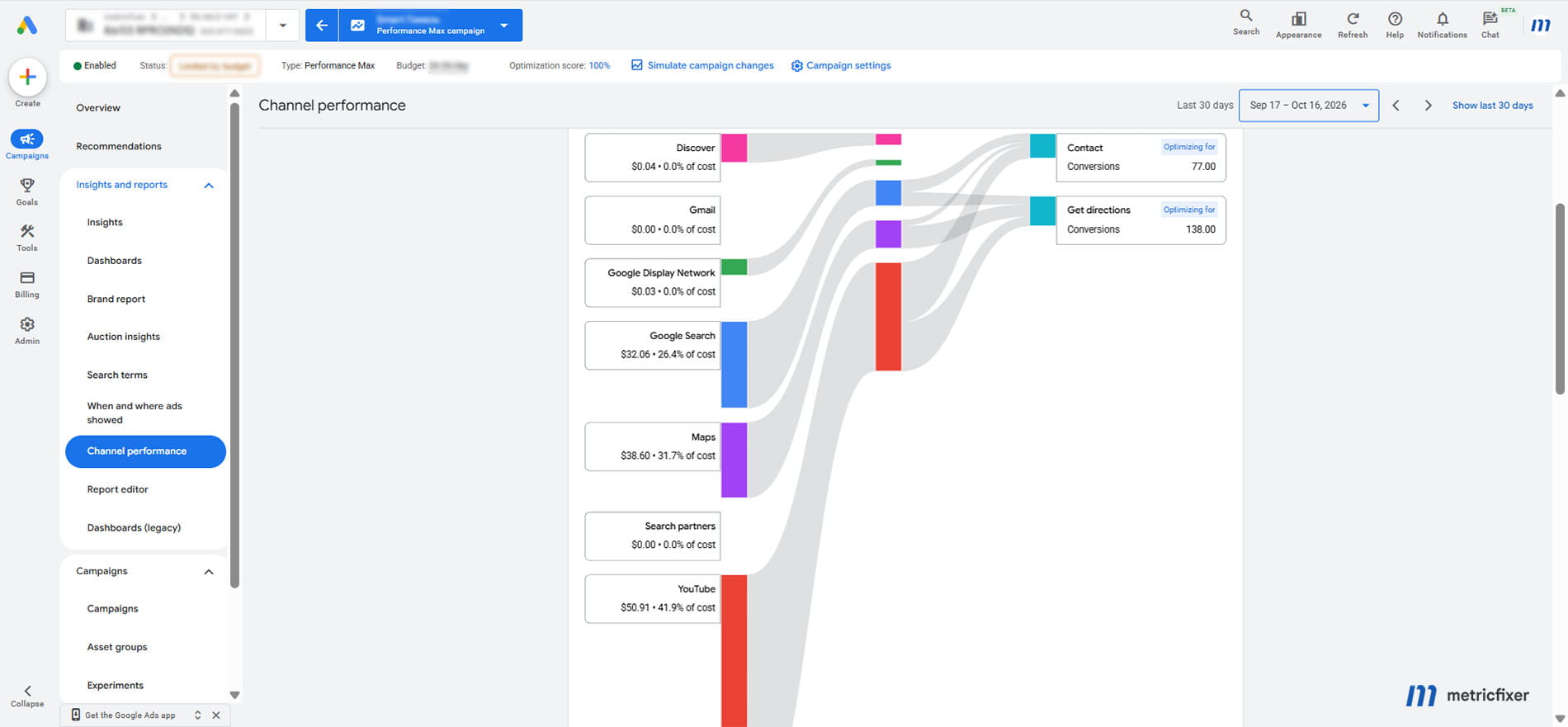
Task: Select the Search partners channel card
Action: pos(653,536)
